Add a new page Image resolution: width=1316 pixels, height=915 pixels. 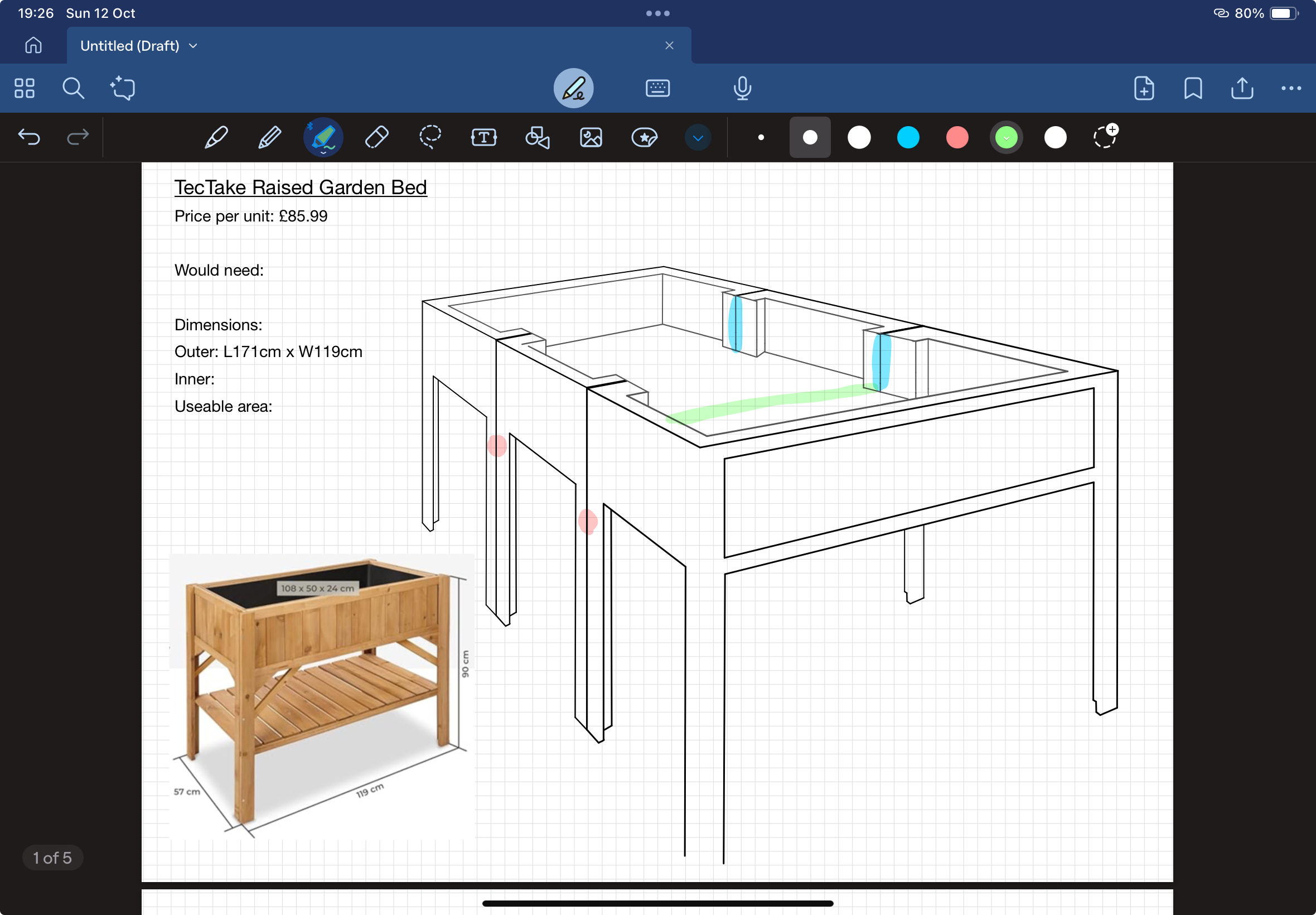click(1144, 88)
